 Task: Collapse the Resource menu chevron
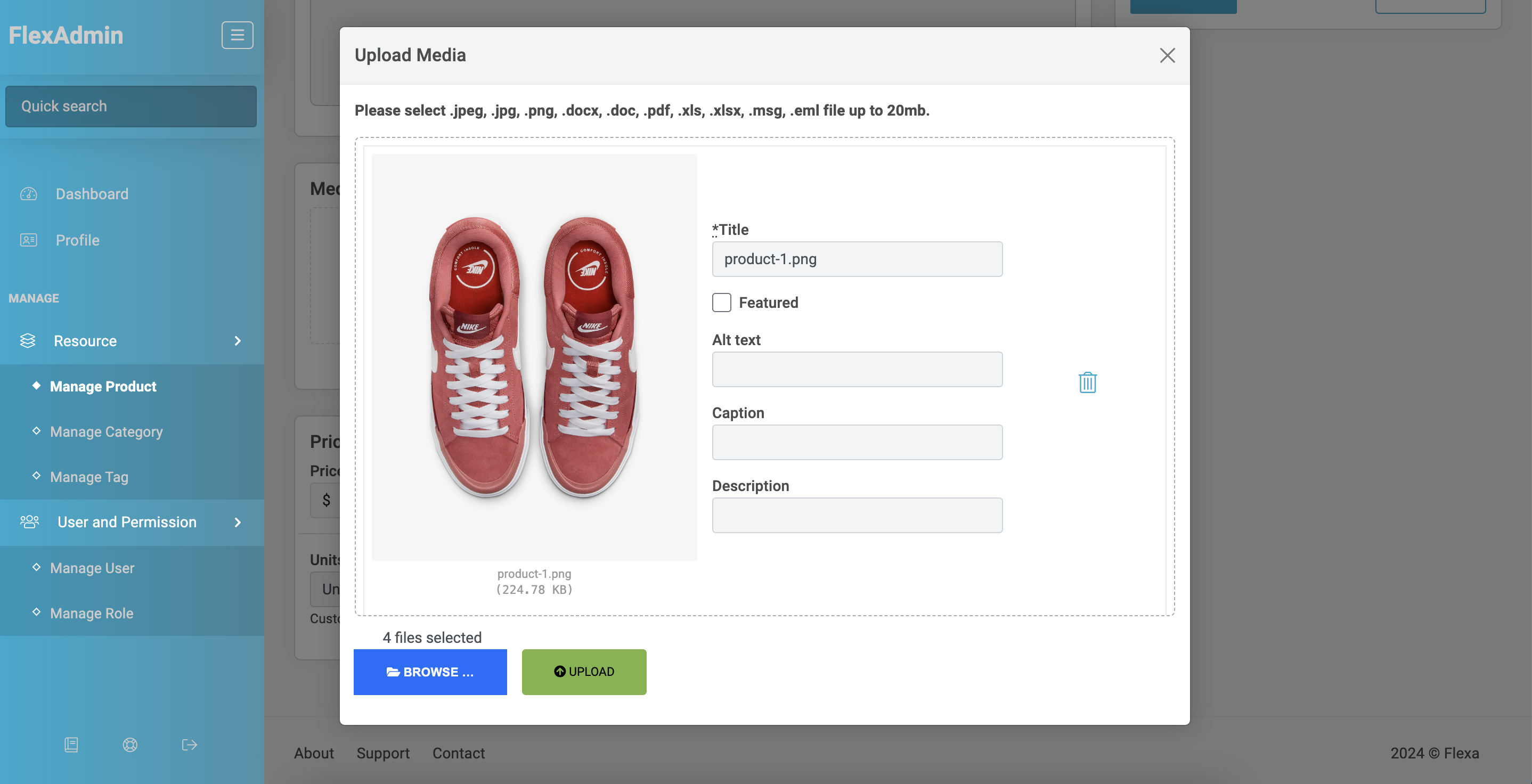pyautogui.click(x=238, y=341)
